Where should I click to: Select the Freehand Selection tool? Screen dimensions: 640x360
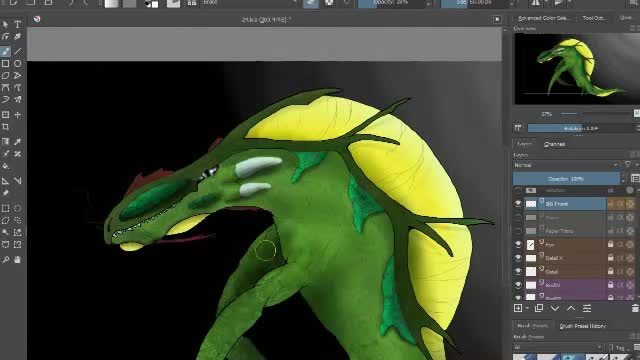[x=18, y=220]
